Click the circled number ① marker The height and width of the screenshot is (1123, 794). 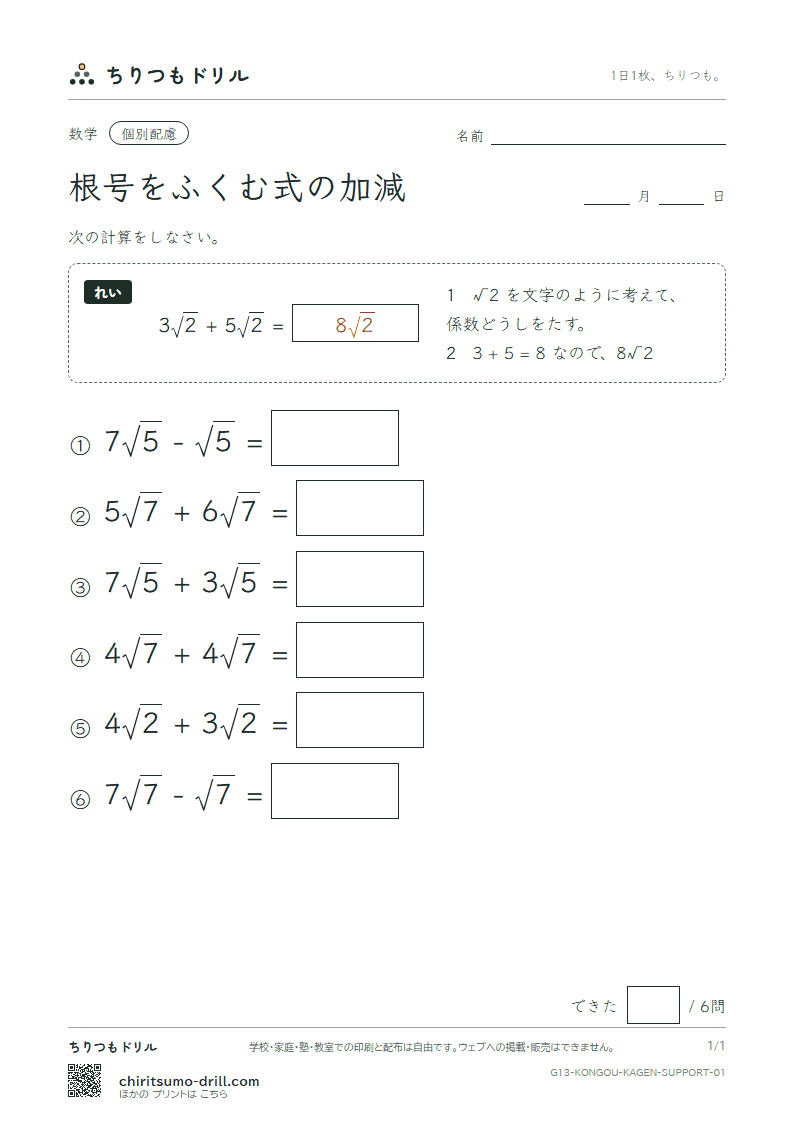80,446
